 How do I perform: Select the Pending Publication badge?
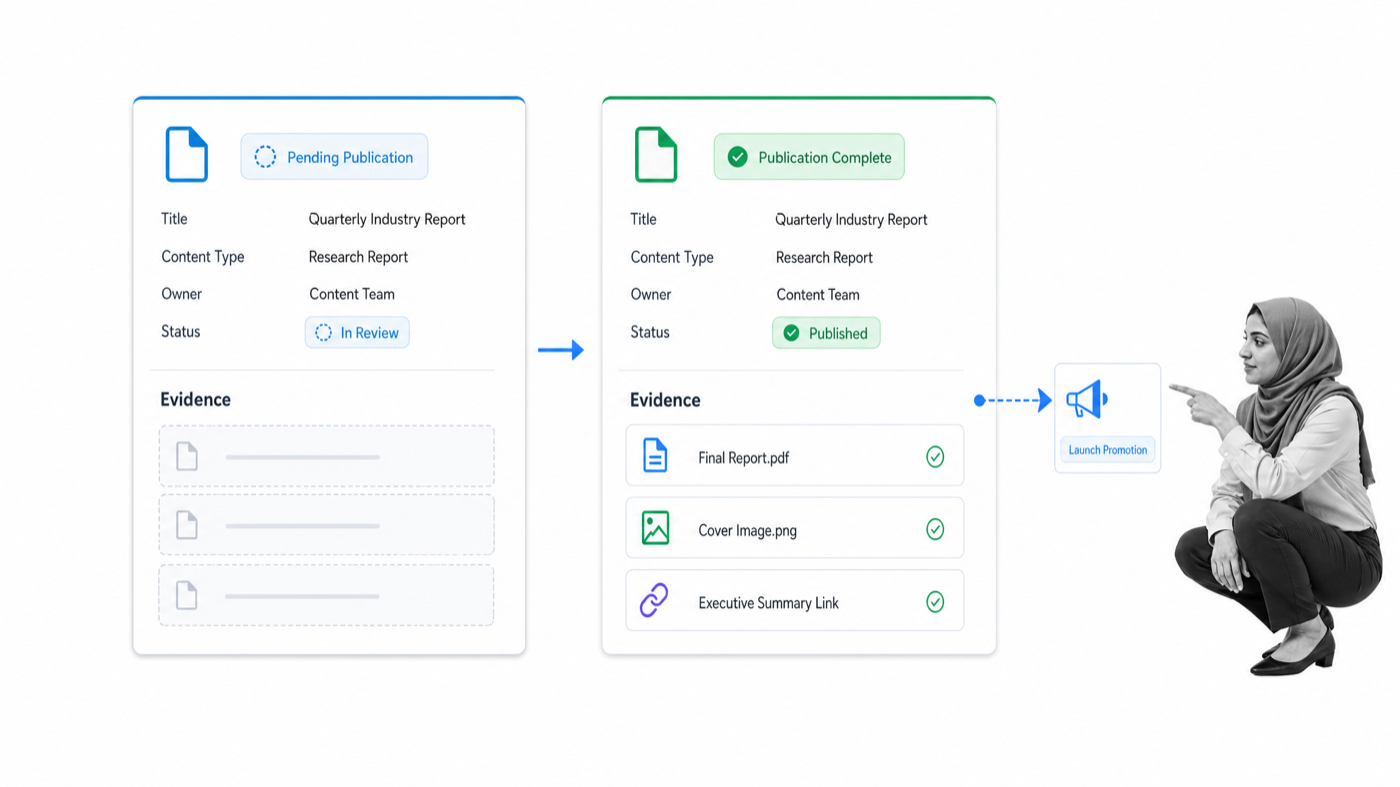[334, 157]
